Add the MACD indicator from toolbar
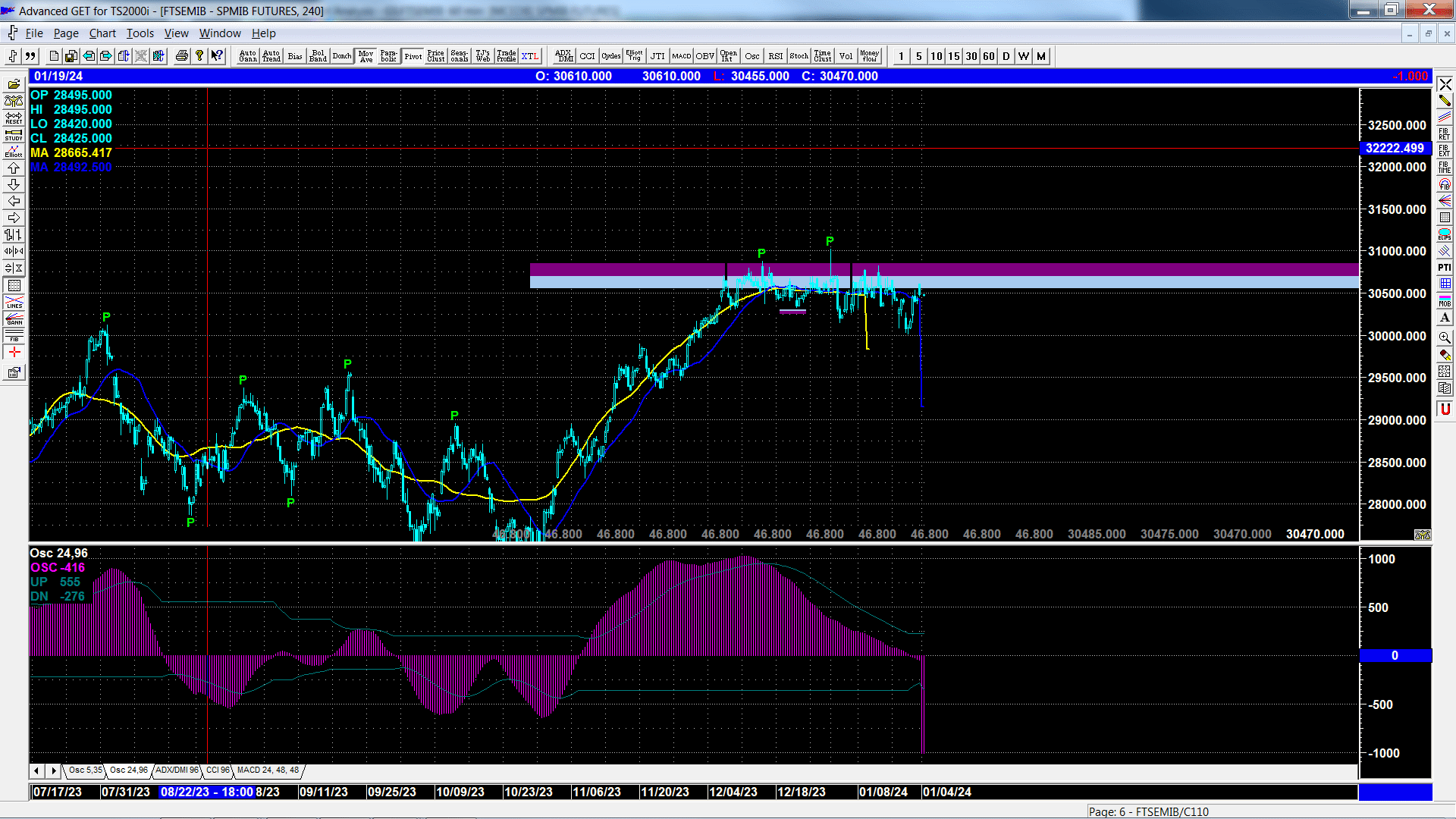The width and height of the screenshot is (1456, 819). click(x=682, y=56)
